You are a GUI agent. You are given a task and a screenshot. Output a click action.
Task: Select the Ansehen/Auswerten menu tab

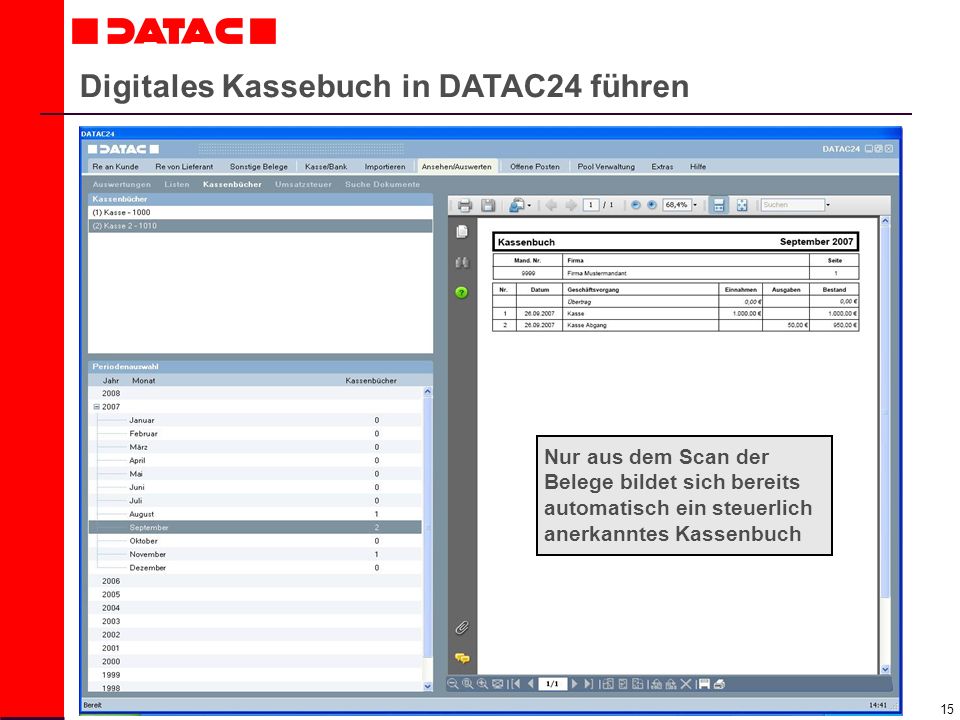coord(456,167)
